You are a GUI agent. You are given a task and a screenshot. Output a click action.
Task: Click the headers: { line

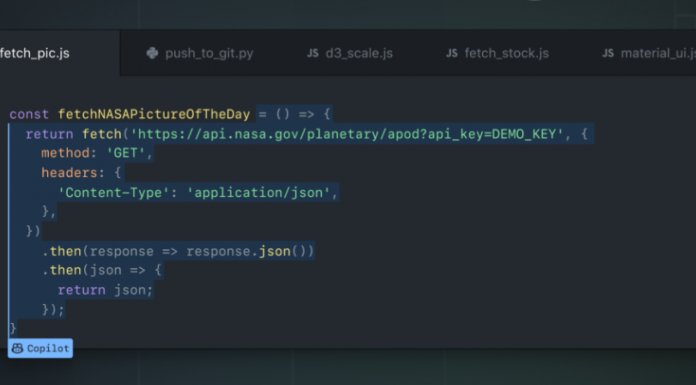(81, 172)
